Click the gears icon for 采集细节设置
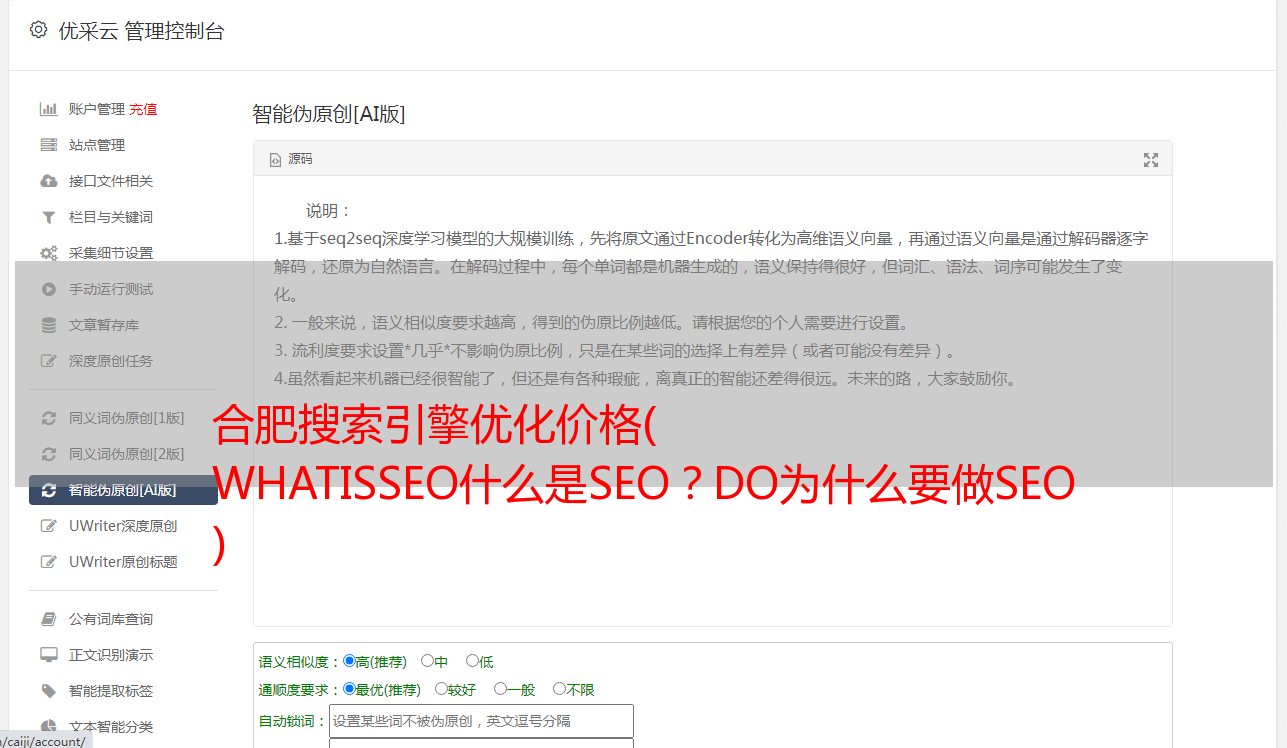This screenshot has height=748, width=1287. pos(48,253)
